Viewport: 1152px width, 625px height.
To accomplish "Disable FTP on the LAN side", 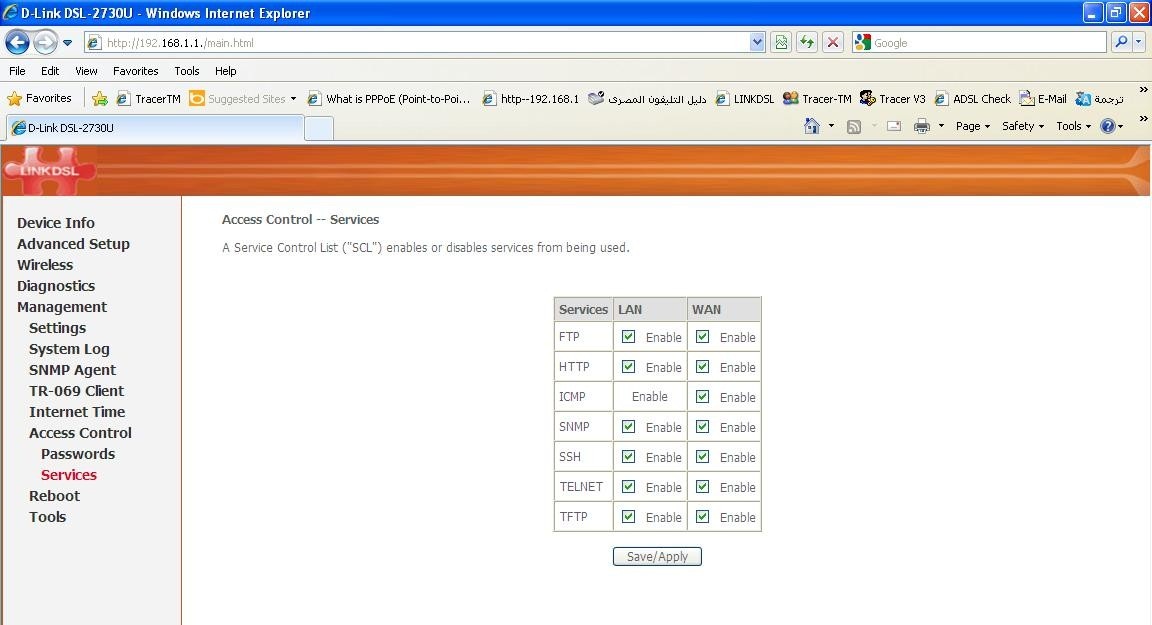I will point(628,337).
